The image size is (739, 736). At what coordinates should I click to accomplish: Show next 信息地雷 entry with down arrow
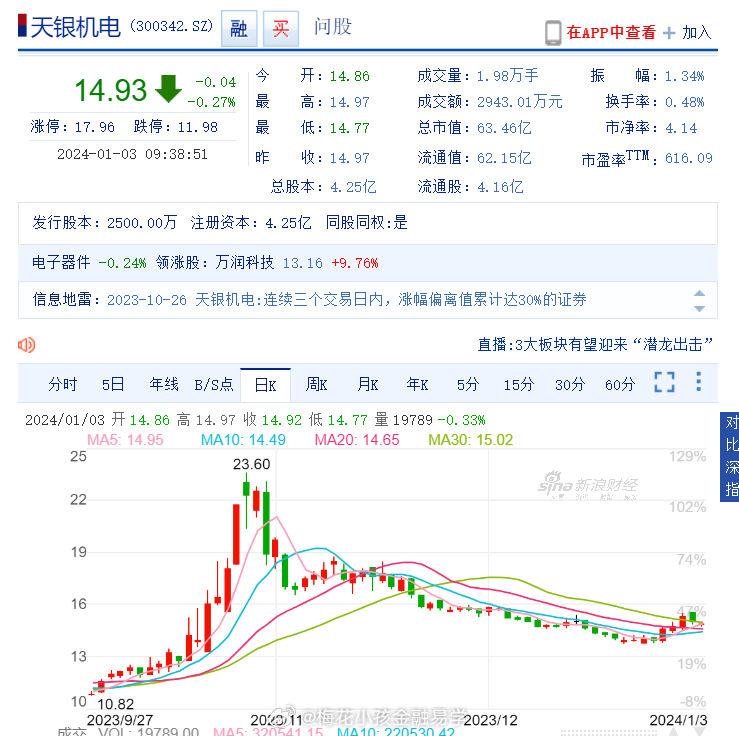[699, 309]
